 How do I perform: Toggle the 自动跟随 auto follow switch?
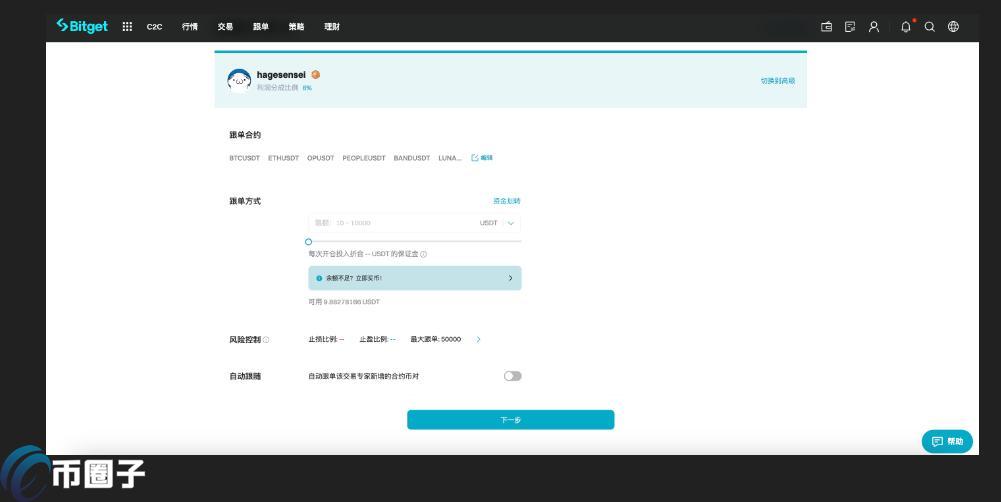click(x=513, y=376)
